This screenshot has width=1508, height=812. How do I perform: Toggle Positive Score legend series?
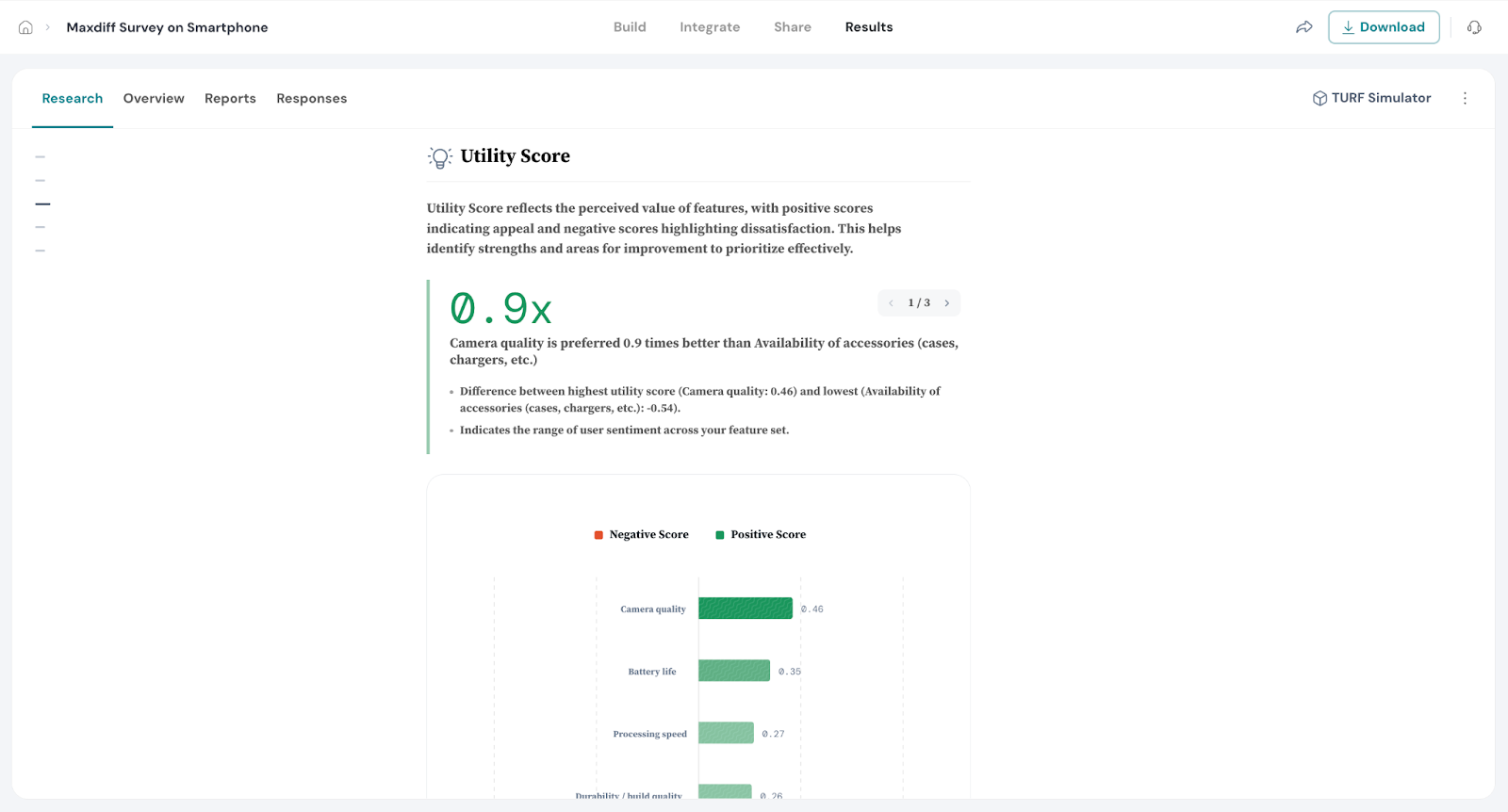(761, 535)
